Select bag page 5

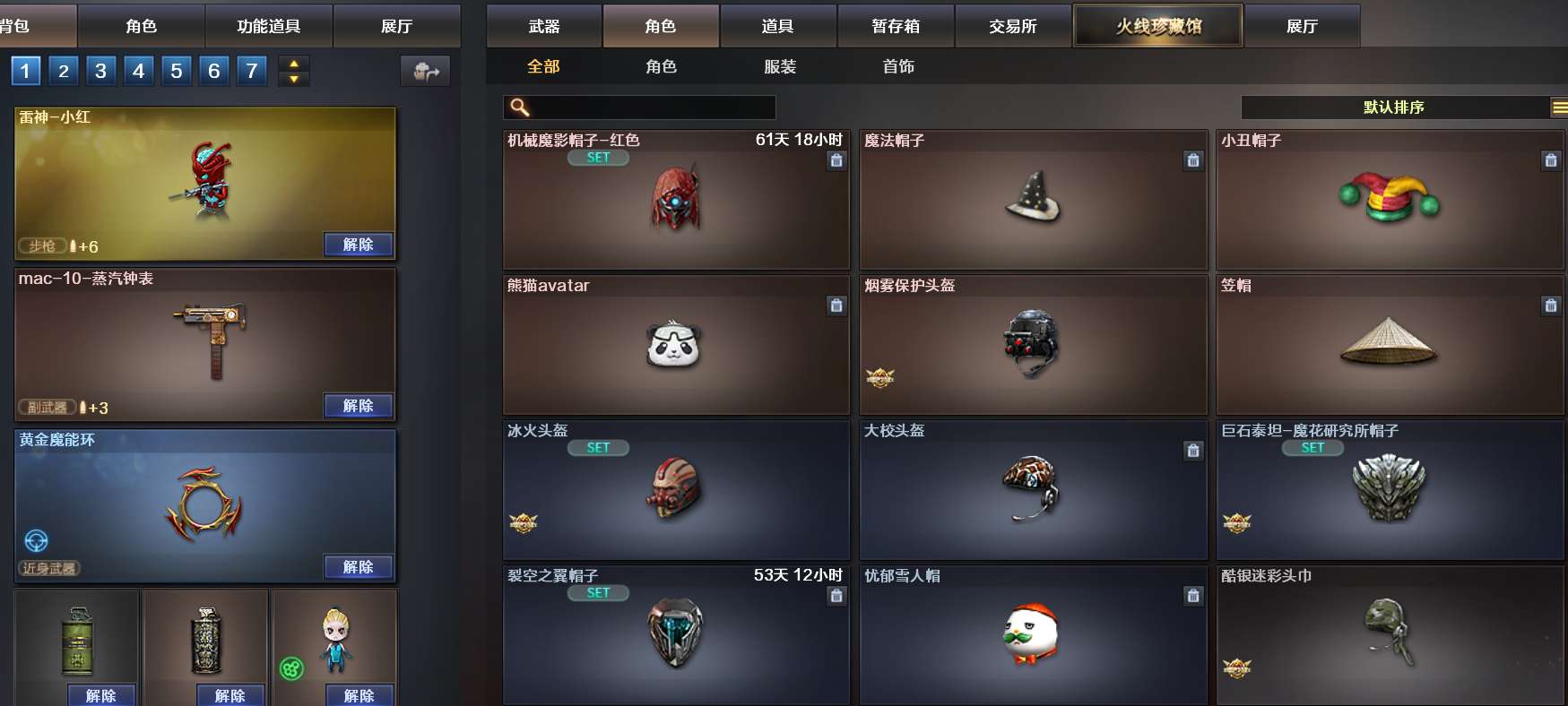click(x=177, y=71)
